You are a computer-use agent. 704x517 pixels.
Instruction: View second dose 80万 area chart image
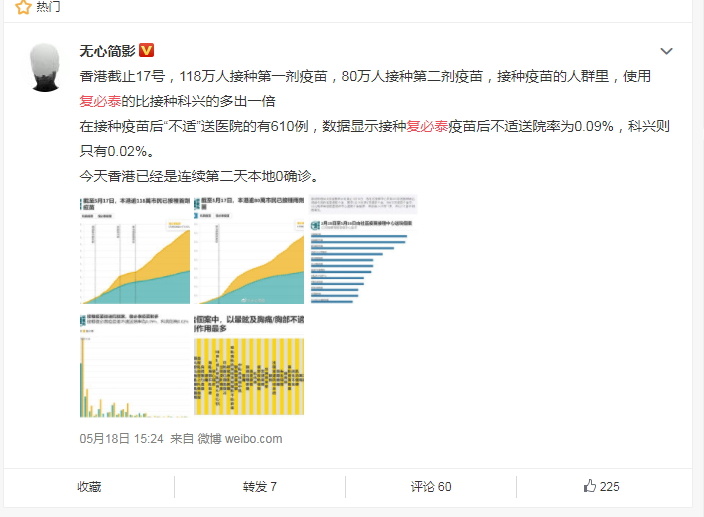249,249
